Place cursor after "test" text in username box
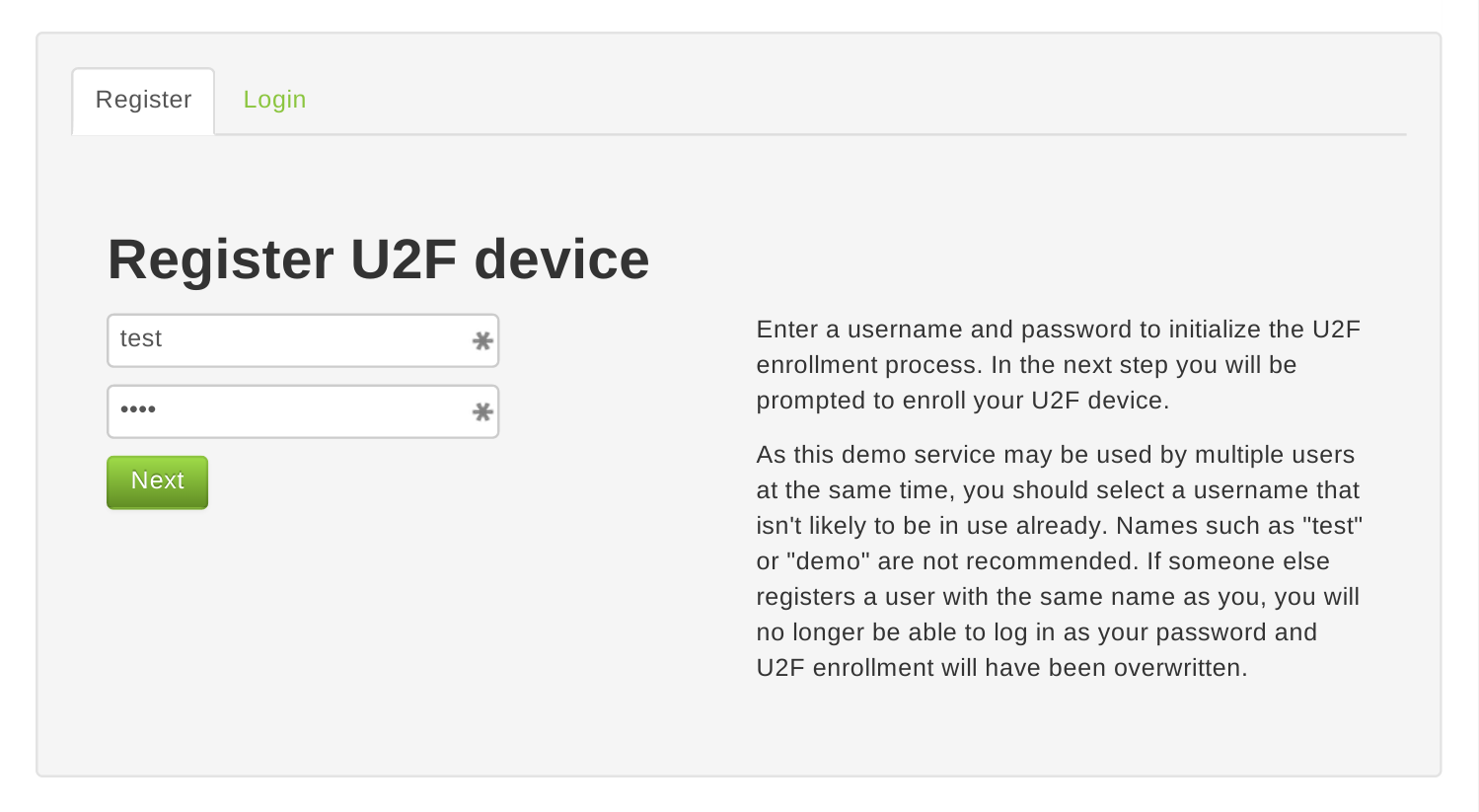The image size is (1479, 812). [x=164, y=339]
